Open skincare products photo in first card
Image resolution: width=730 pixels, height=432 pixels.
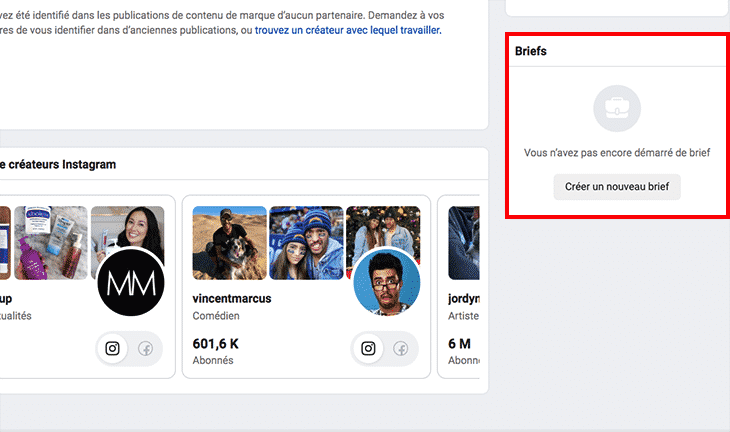coord(51,243)
